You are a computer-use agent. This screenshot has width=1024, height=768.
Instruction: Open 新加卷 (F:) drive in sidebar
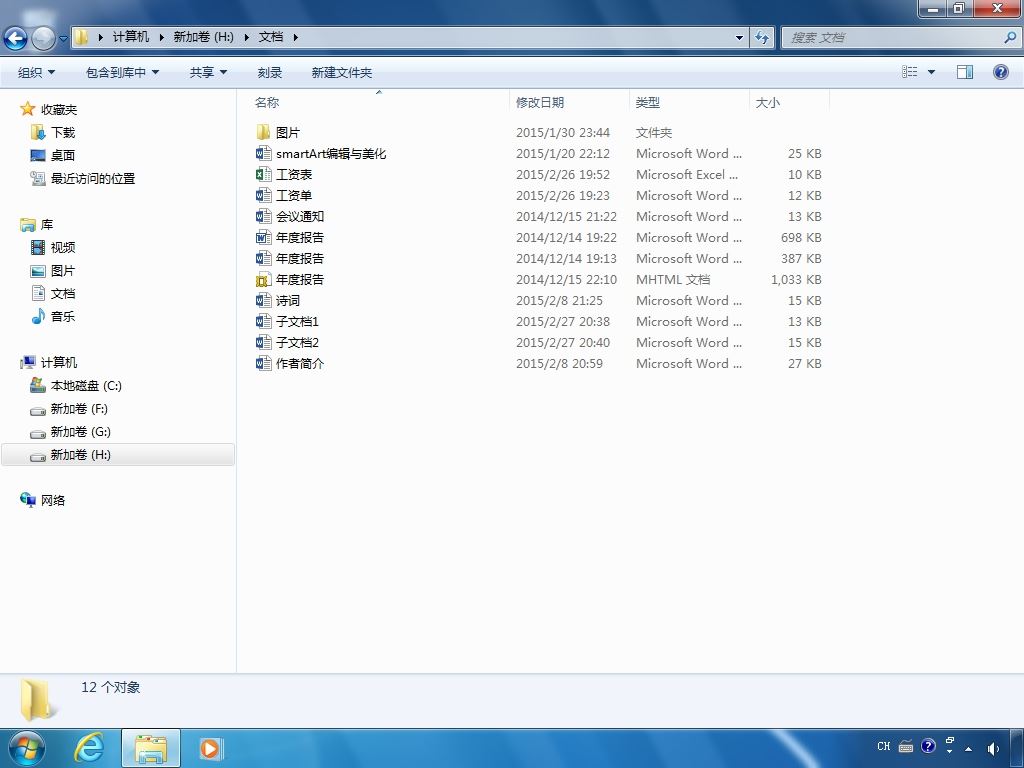point(79,409)
